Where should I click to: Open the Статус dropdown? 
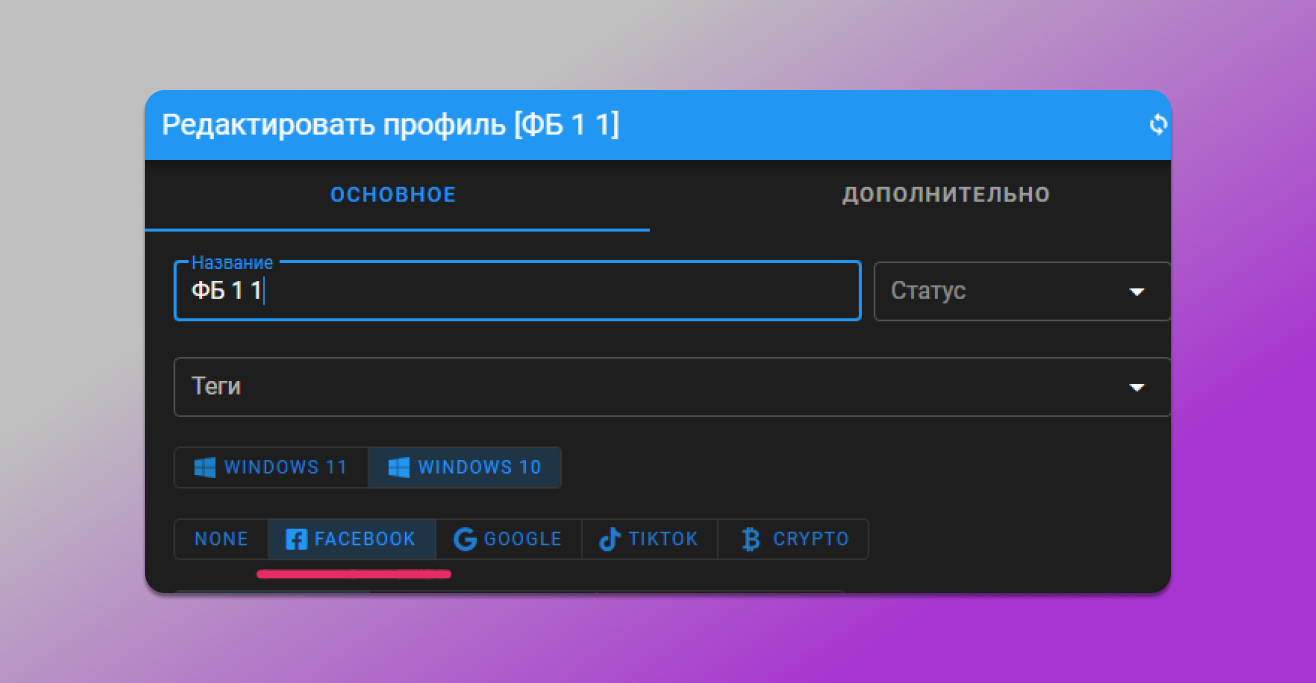point(1021,291)
